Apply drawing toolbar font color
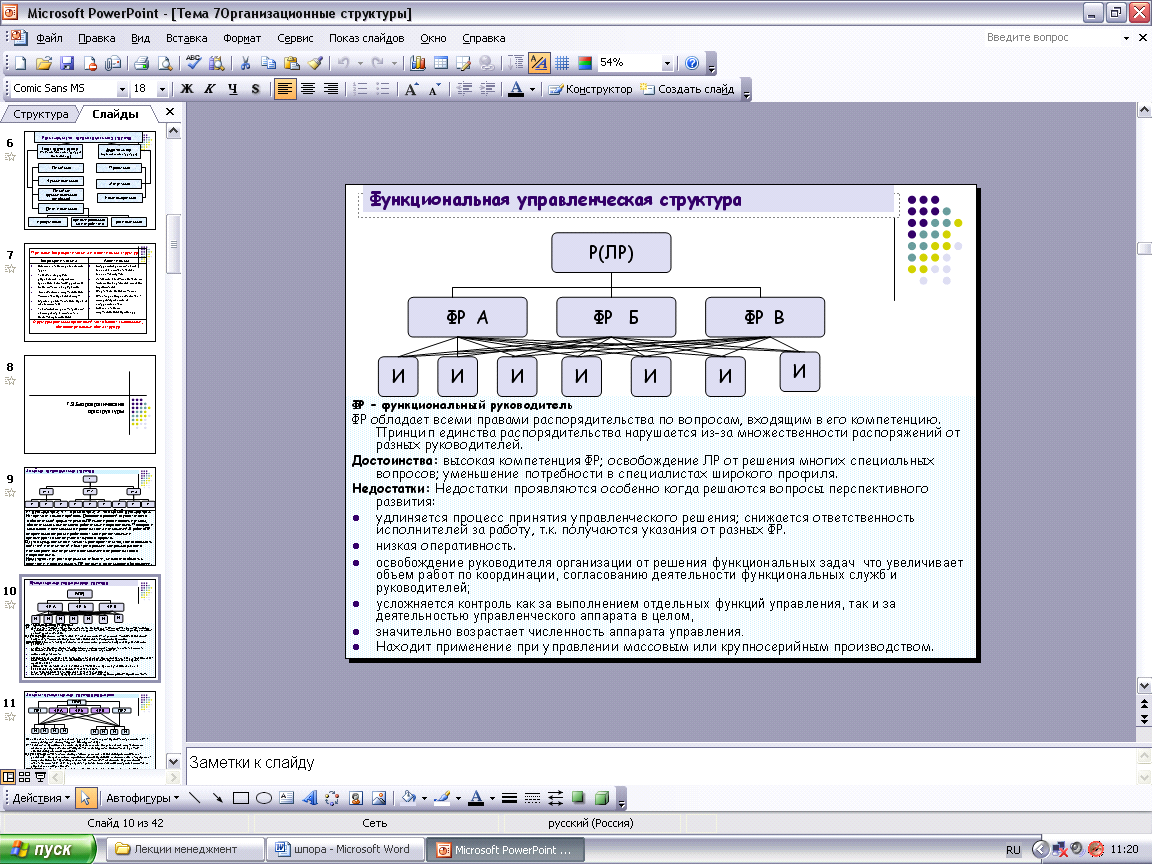The height and width of the screenshot is (864, 1152). pos(476,798)
